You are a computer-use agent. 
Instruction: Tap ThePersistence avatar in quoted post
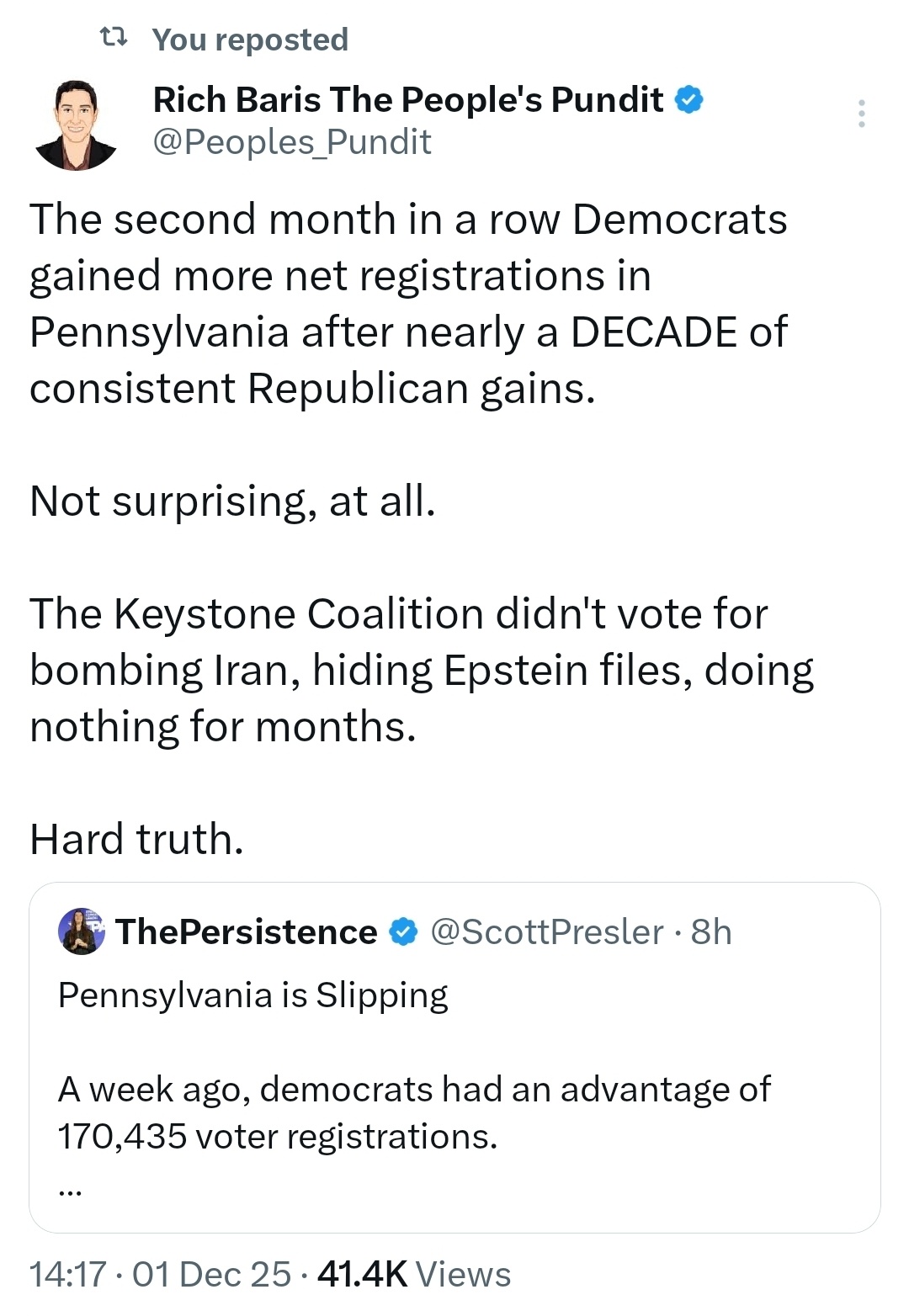[82, 931]
